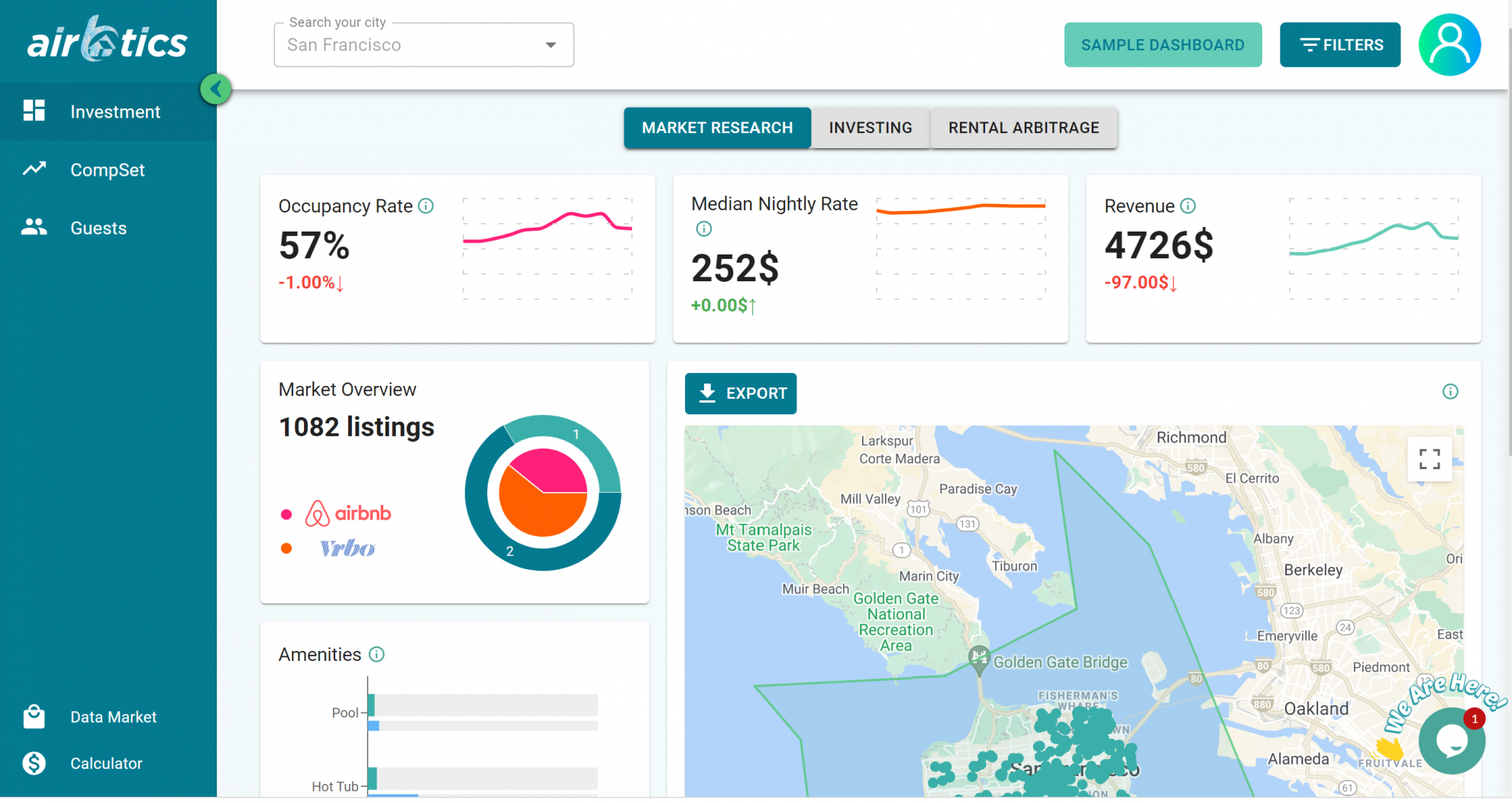This screenshot has width=1512, height=803.
Task: Click the Sample Dashboard button
Action: coord(1163,45)
